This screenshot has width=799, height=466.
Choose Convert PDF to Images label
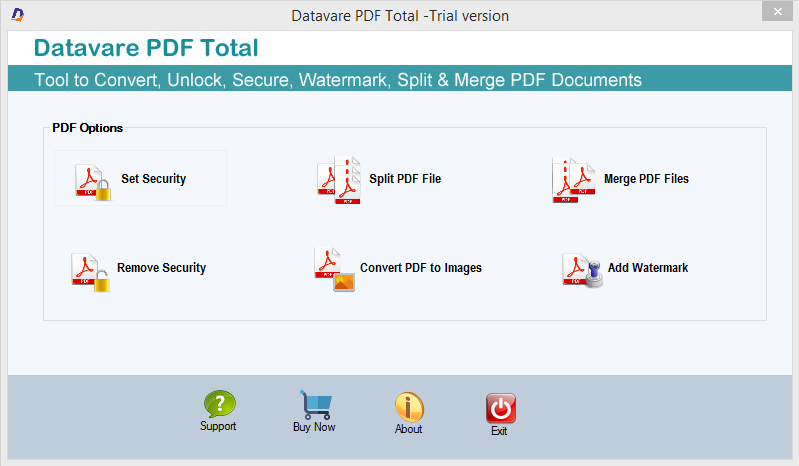421,268
